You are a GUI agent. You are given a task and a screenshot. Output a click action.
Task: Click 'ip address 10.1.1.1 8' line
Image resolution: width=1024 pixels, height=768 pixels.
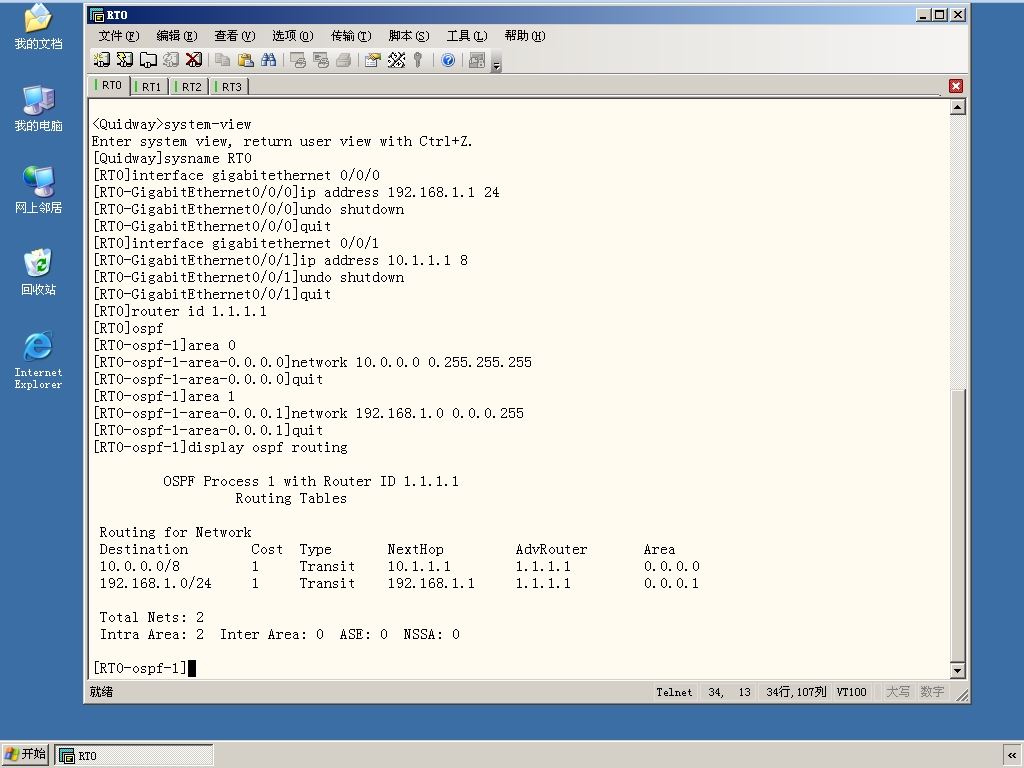280,261
